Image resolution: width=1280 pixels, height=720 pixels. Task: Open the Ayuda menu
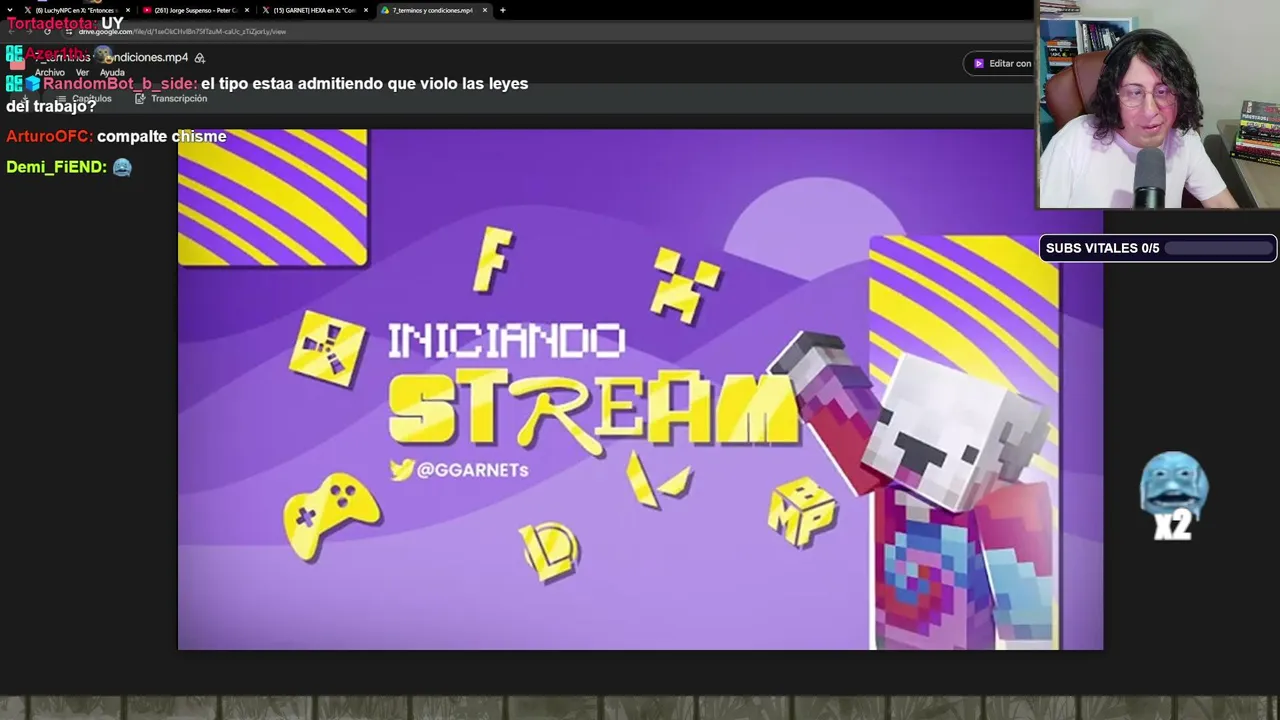(112, 72)
